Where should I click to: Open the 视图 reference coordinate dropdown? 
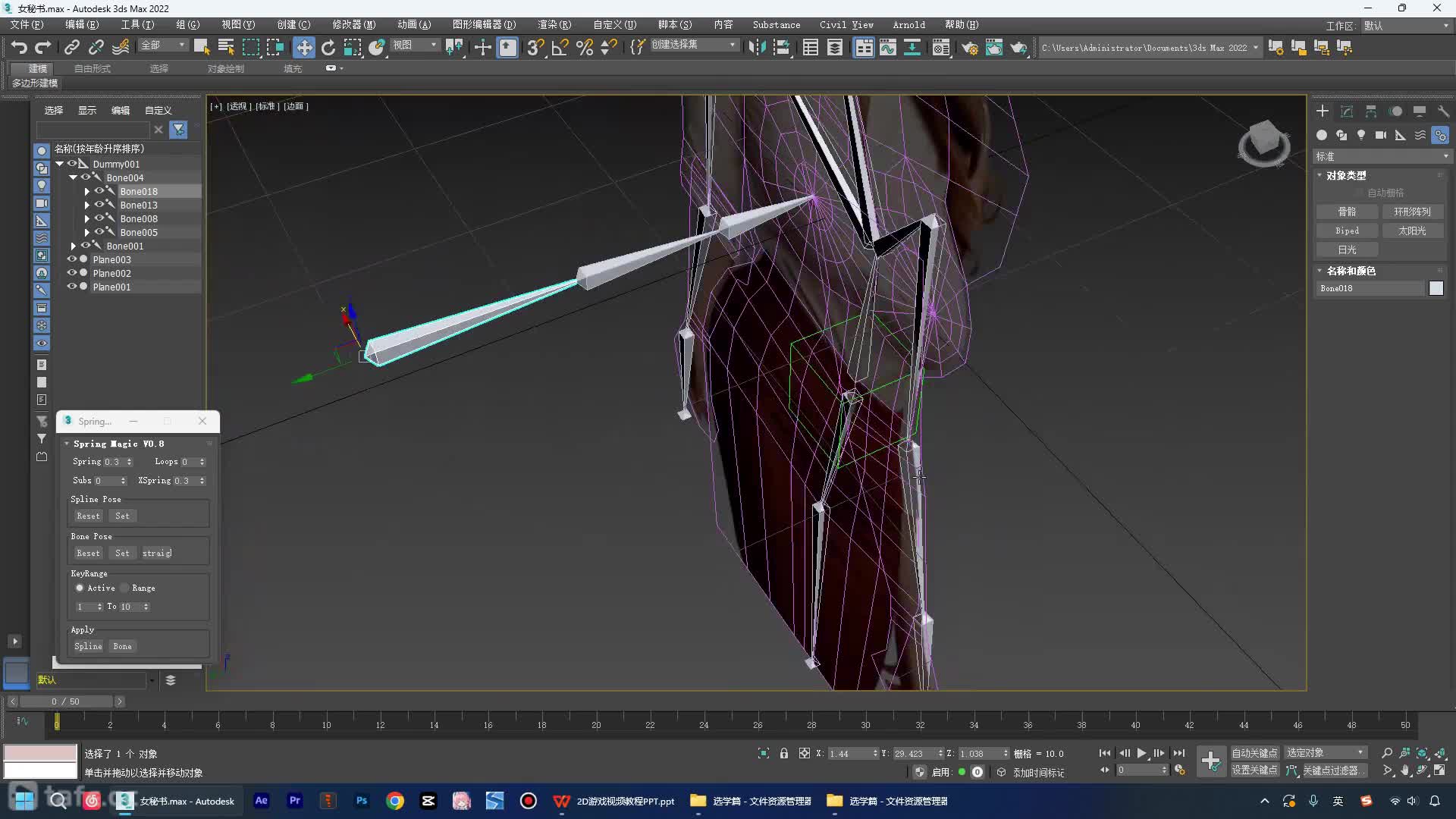[x=416, y=45]
